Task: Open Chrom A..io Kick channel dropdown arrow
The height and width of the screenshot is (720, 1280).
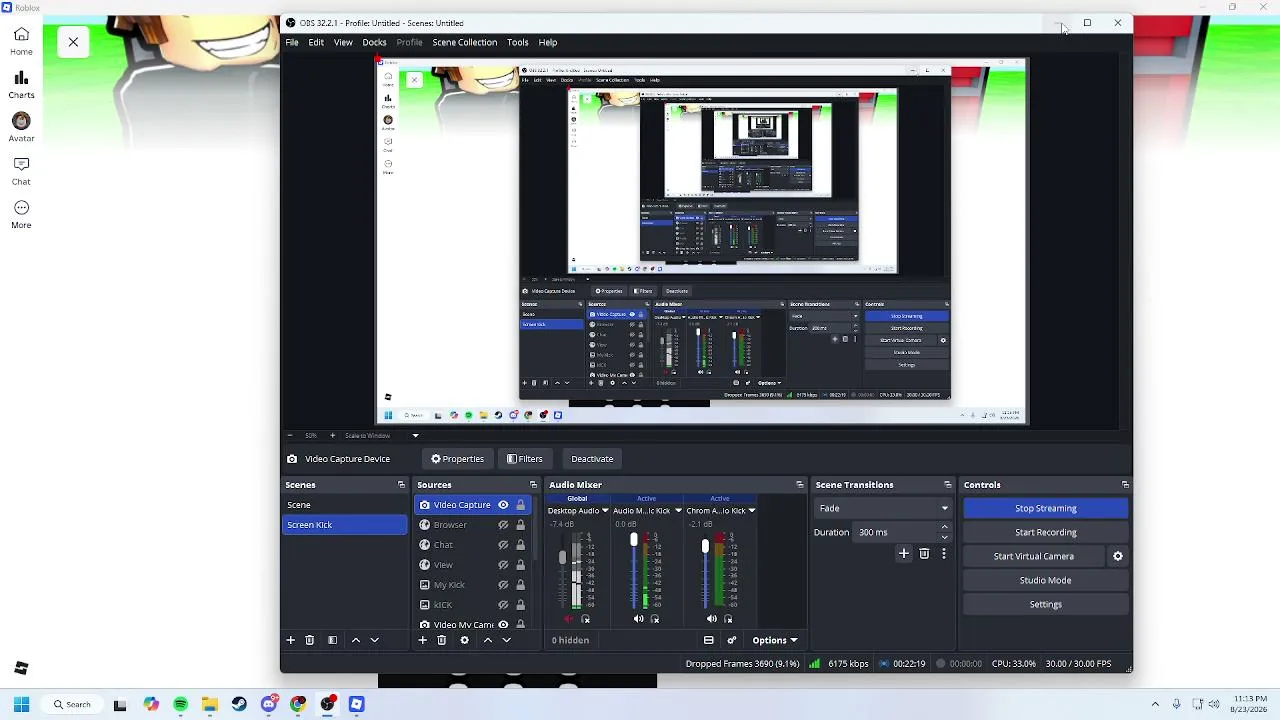Action: pyautogui.click(x=751, y=511)
